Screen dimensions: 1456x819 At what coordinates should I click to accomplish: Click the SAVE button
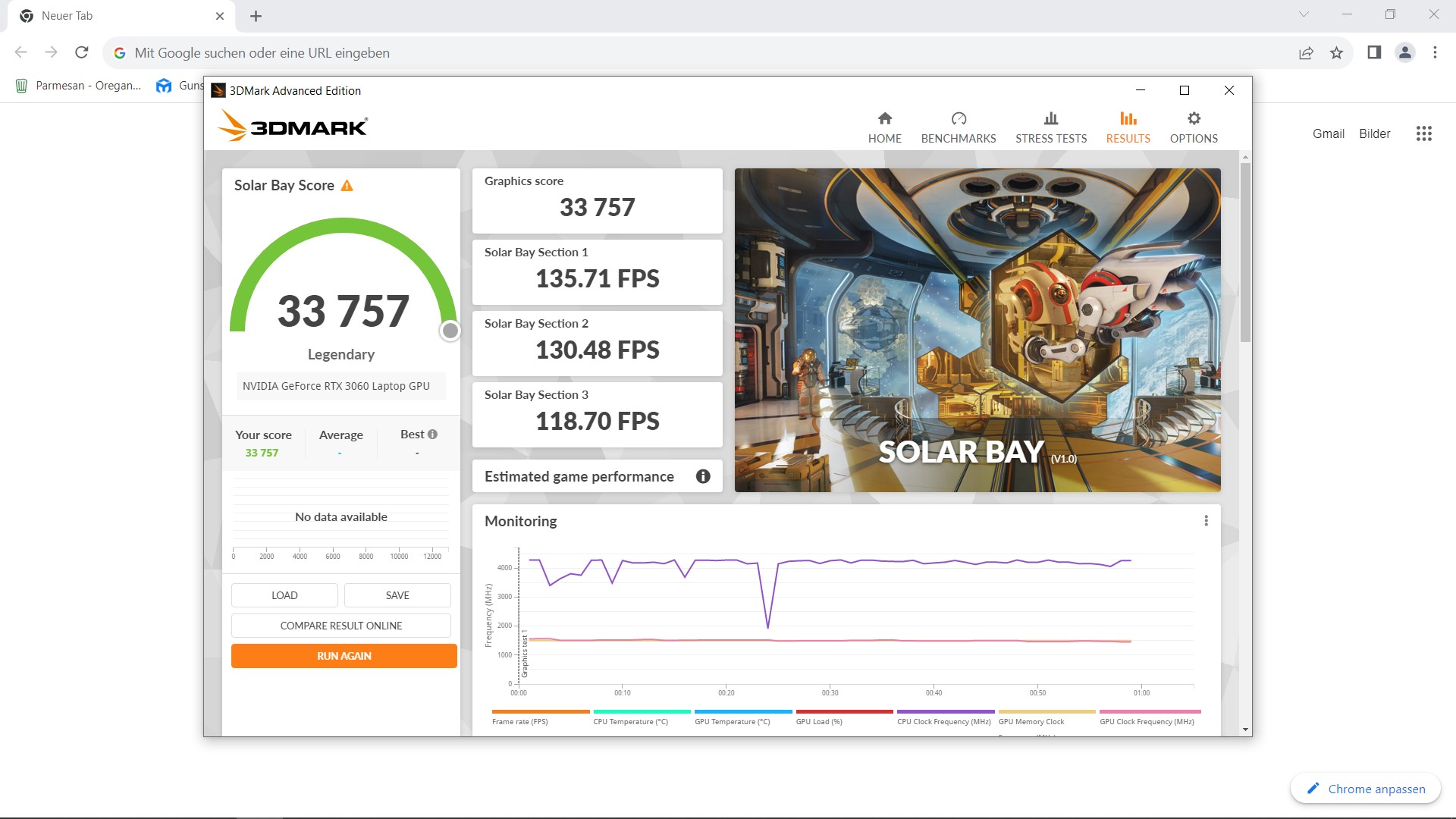397,595
